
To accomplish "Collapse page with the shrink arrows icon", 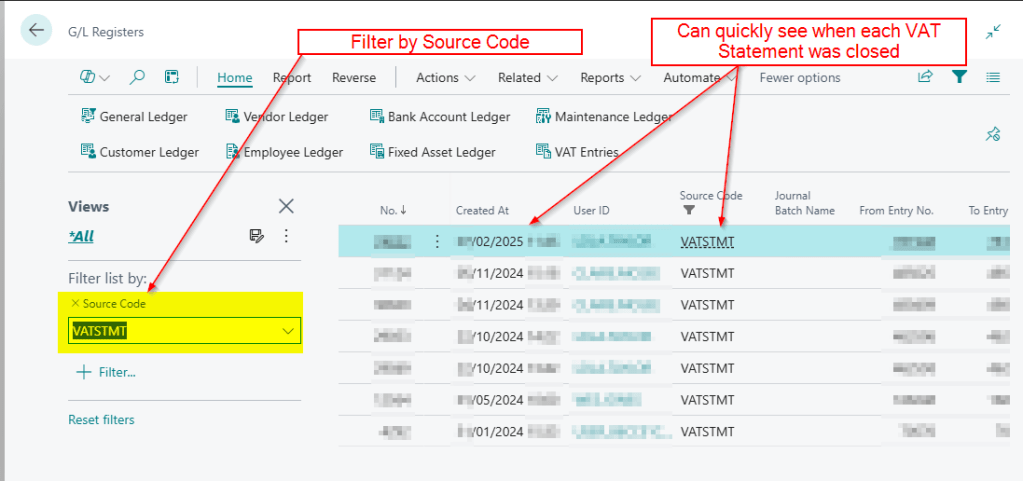I will click(x=992, y=32).
